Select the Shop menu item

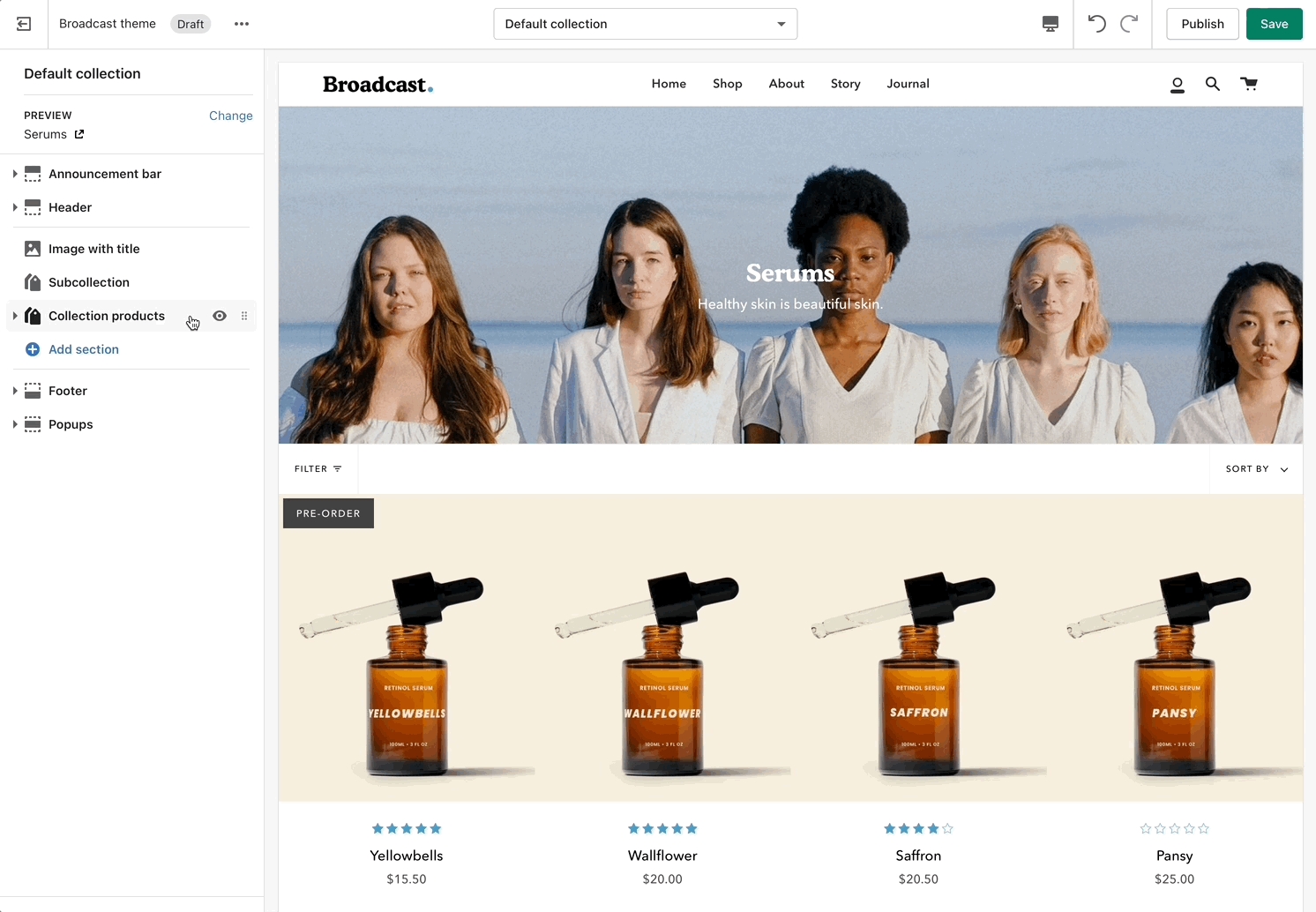(727, 84)
